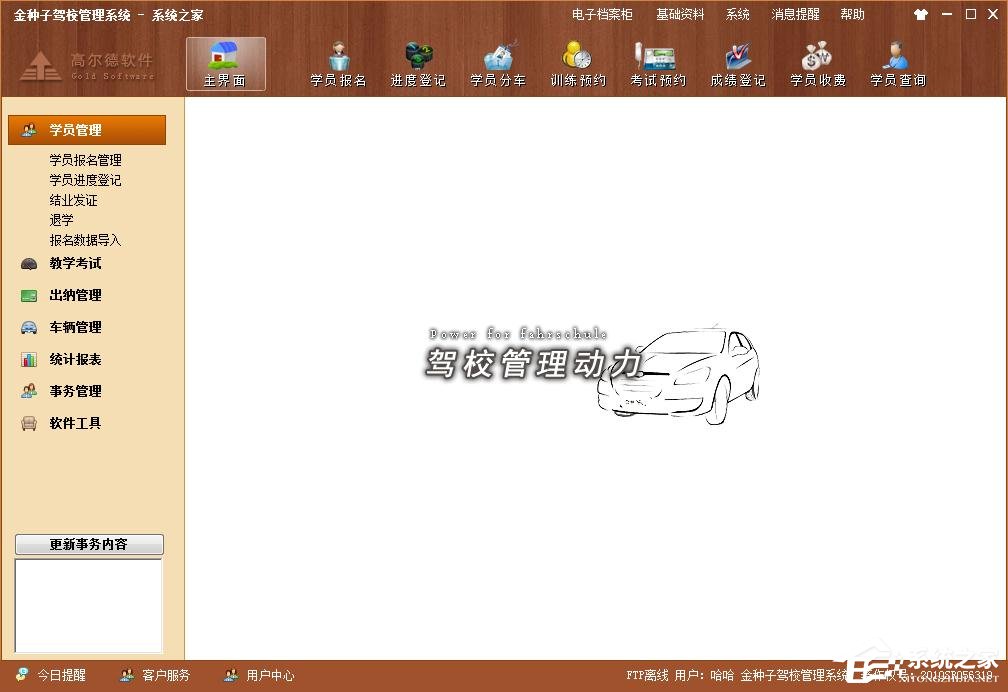
Task: Go to 主界面 home button
Action: point(225,64)
